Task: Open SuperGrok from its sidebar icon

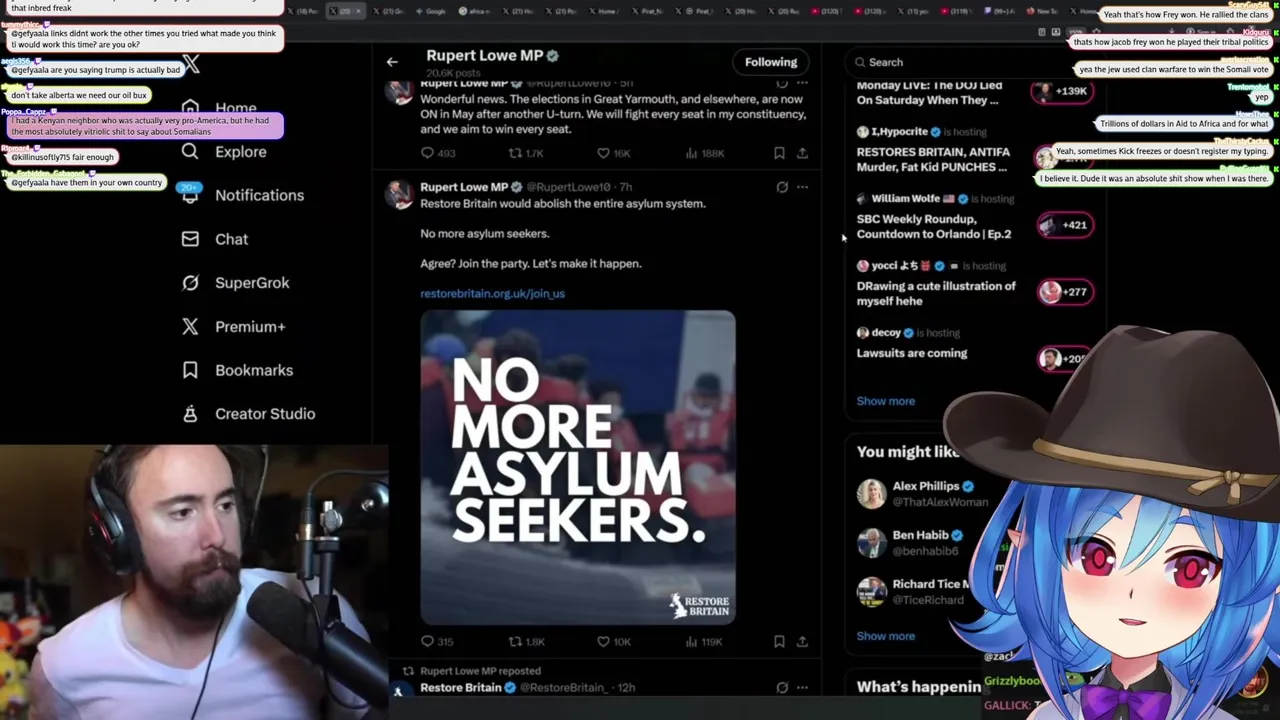Action: [190, 283]
